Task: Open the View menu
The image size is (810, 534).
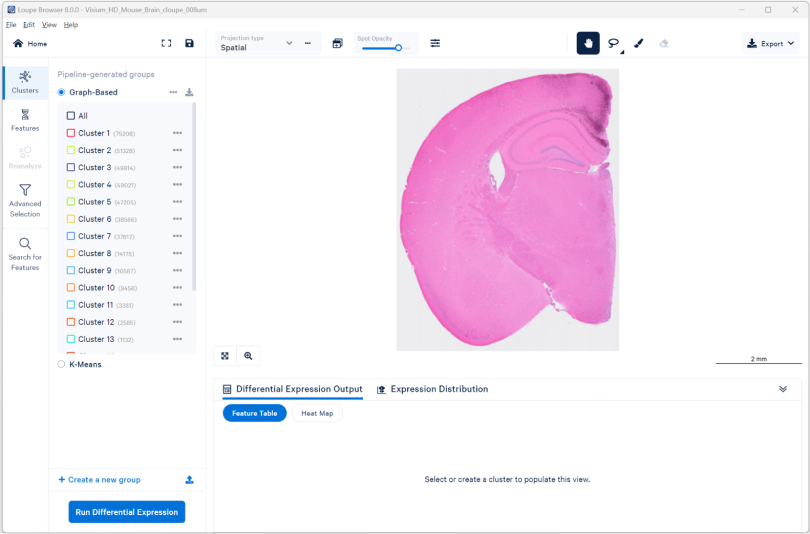Action: (x=49, y=24)
